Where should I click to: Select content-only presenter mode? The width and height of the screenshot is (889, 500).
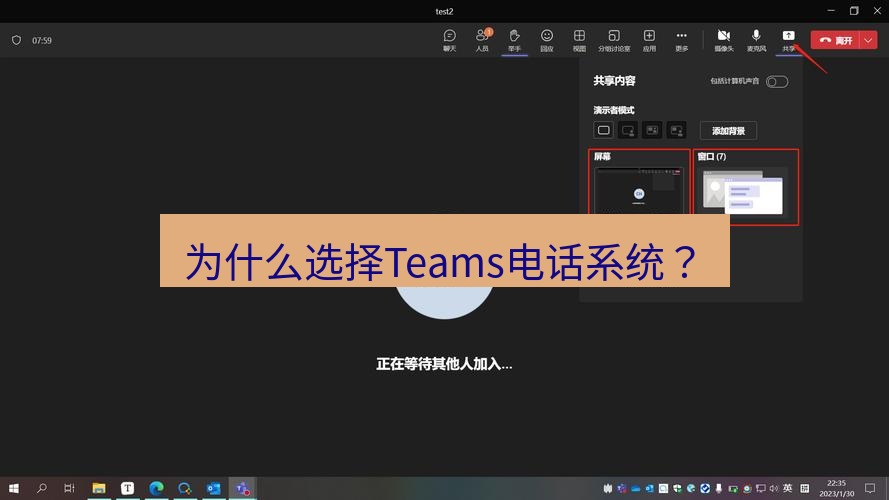coord(604,130)
